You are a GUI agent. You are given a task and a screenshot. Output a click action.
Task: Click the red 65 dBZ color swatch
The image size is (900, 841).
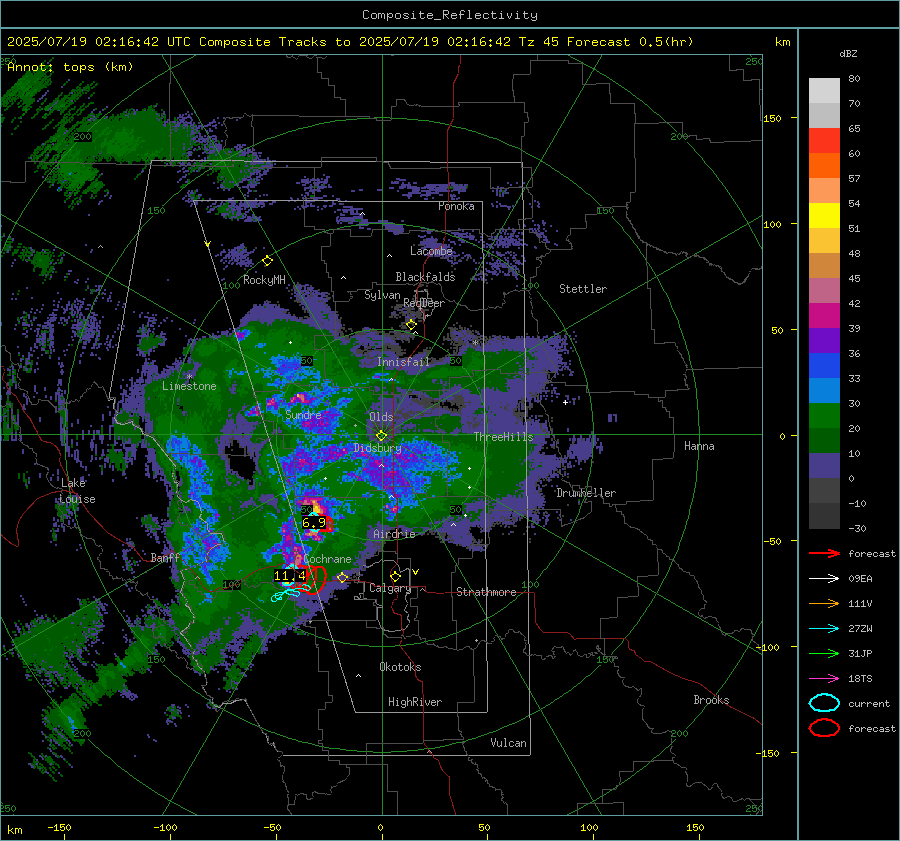pos(824,140)
